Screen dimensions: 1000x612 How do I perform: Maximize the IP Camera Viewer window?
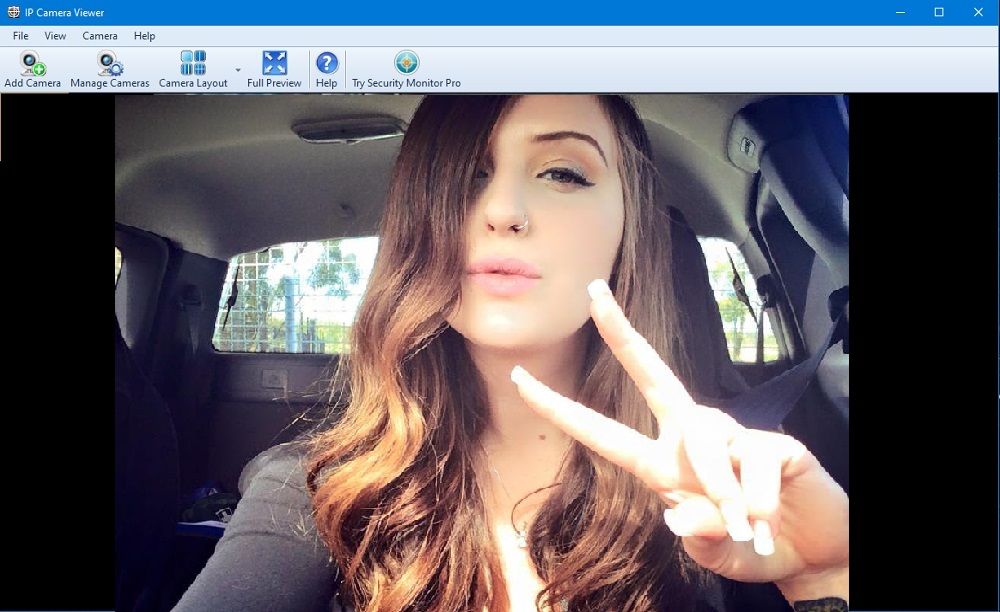tap(939, 12)
